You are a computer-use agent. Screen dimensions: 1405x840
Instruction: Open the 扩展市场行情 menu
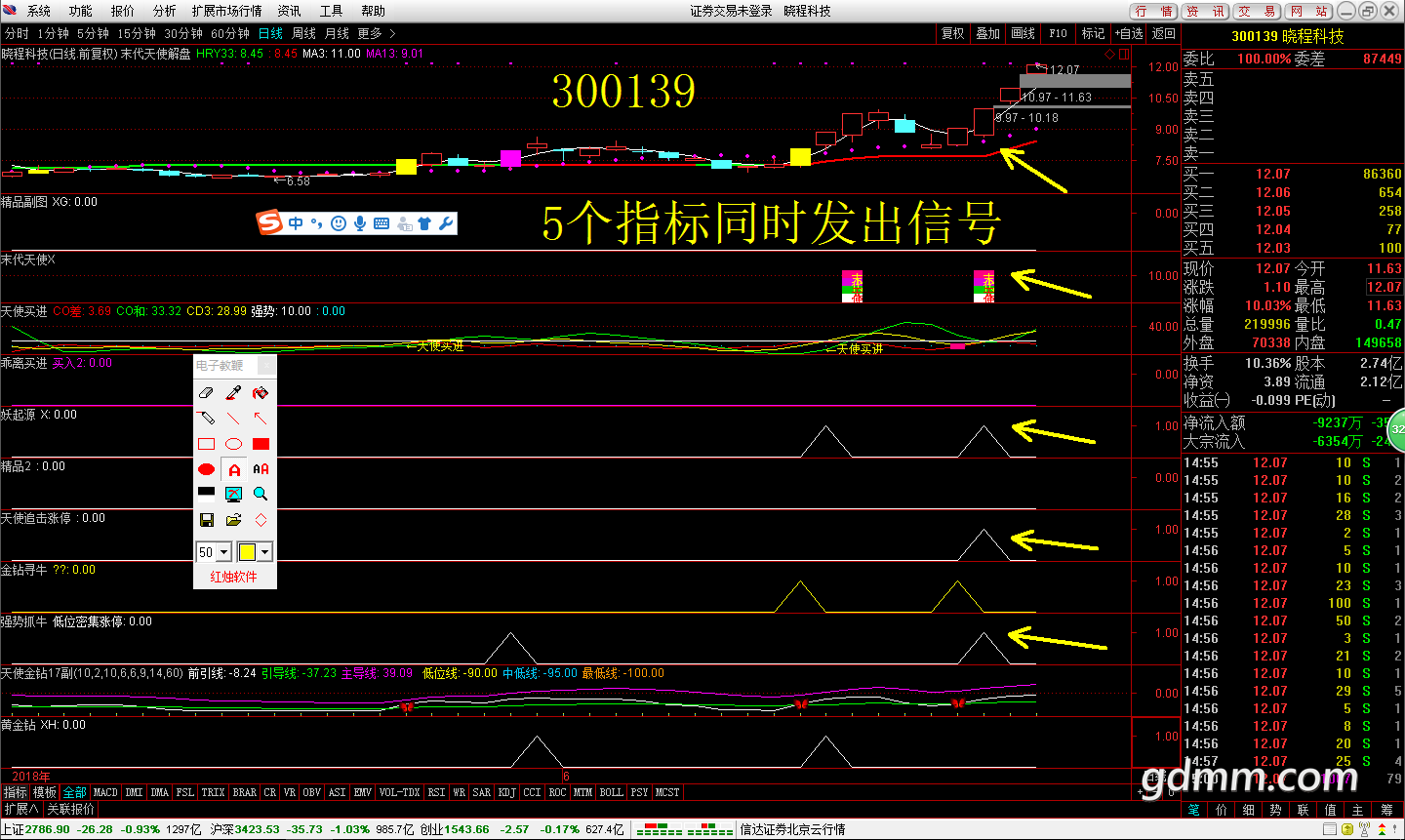click(x=226, y=11)
